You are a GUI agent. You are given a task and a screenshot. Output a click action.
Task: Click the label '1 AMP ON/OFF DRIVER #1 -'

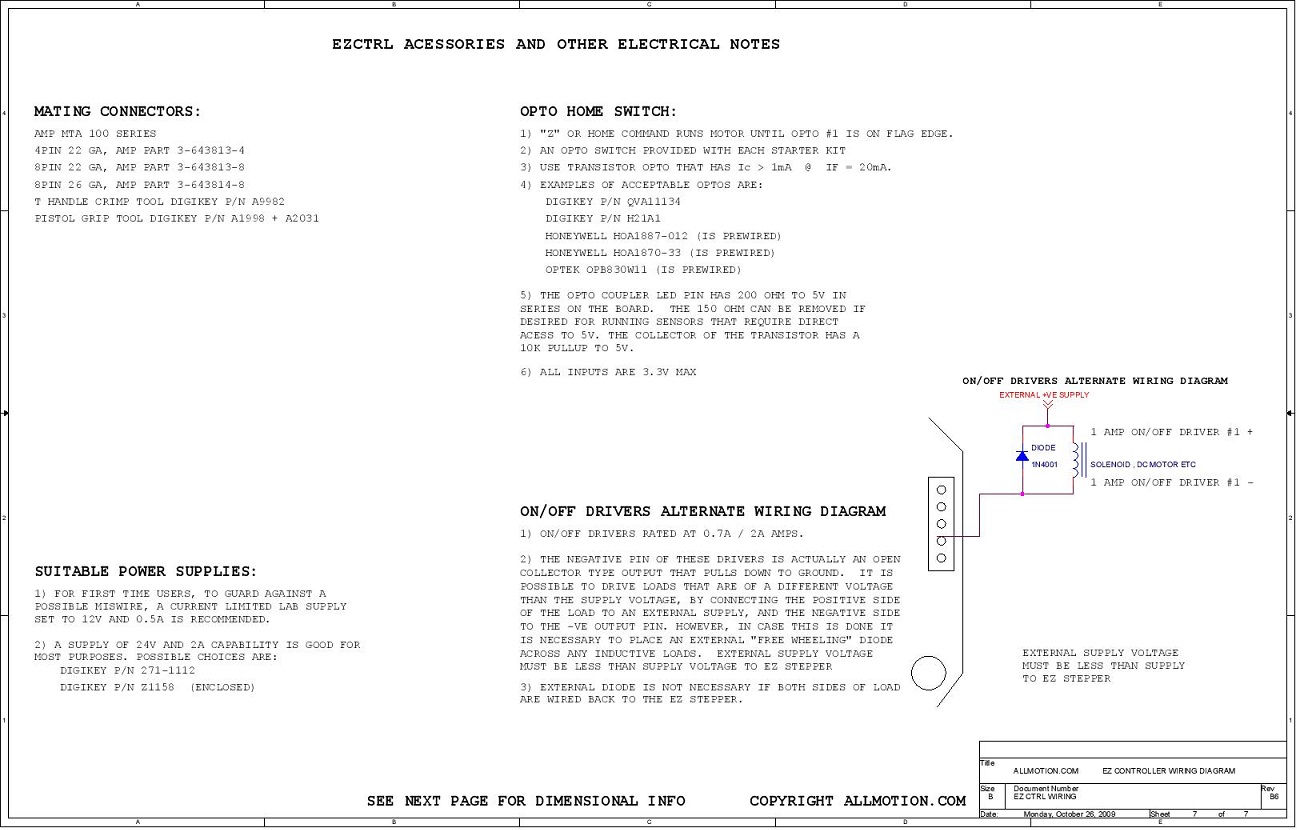[1172, 482]
